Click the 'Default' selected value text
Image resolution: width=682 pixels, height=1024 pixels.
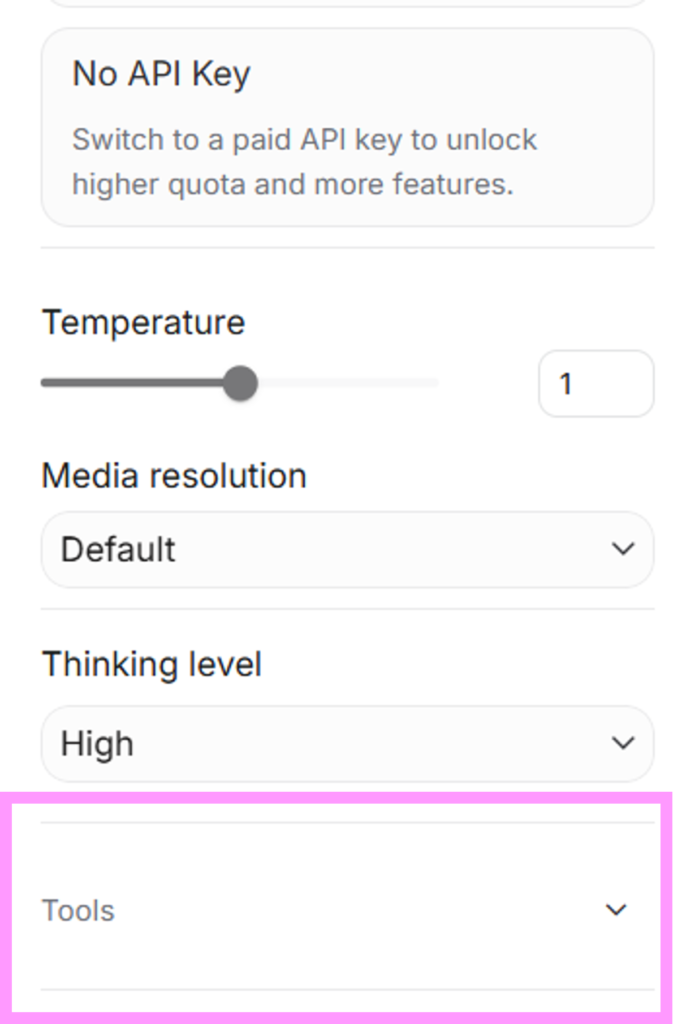(x=118, y=549)
